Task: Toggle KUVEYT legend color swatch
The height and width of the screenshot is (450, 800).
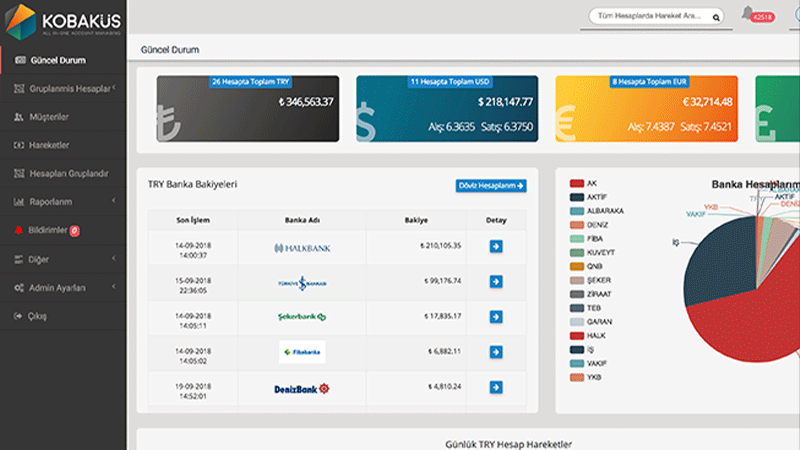Action: [577, 253]
